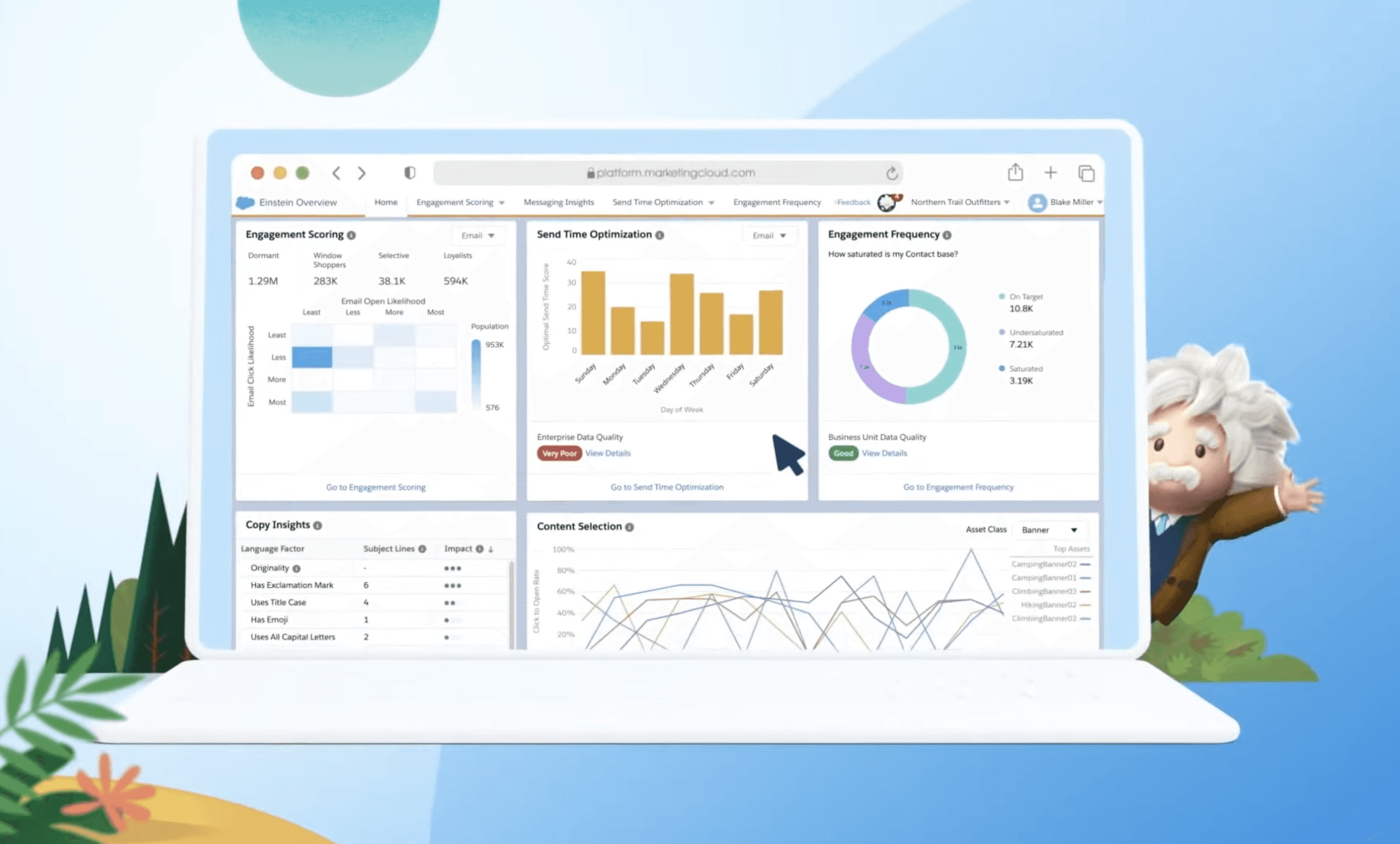
Task: Open Northern Trail Outfitters account dropdown
Action: pos(960,202)
